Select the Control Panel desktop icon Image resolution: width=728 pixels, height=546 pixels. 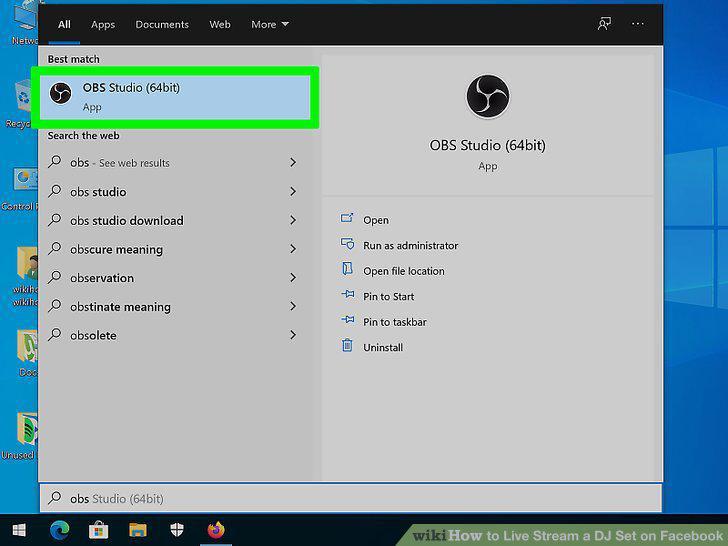[20, 189]
